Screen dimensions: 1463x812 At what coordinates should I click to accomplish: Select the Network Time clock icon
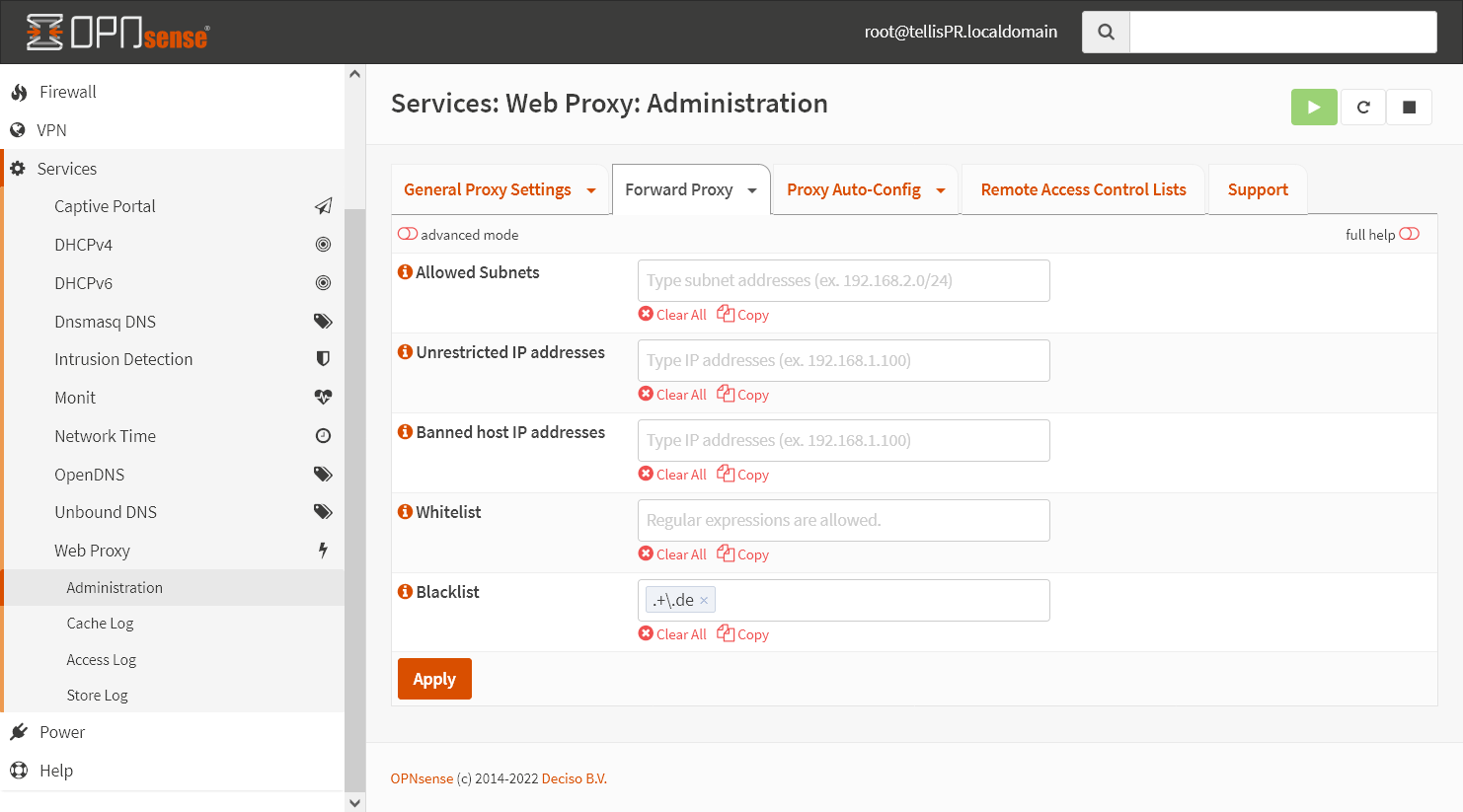pos(323,435)
